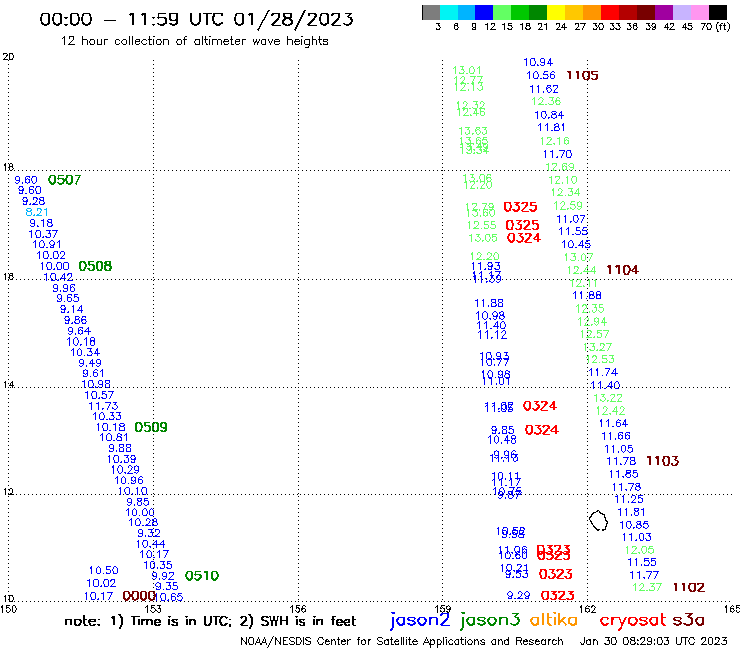Click the wave height value '11.74'
The width and height of the screenshot is (740, 650).
coord(603,372)
